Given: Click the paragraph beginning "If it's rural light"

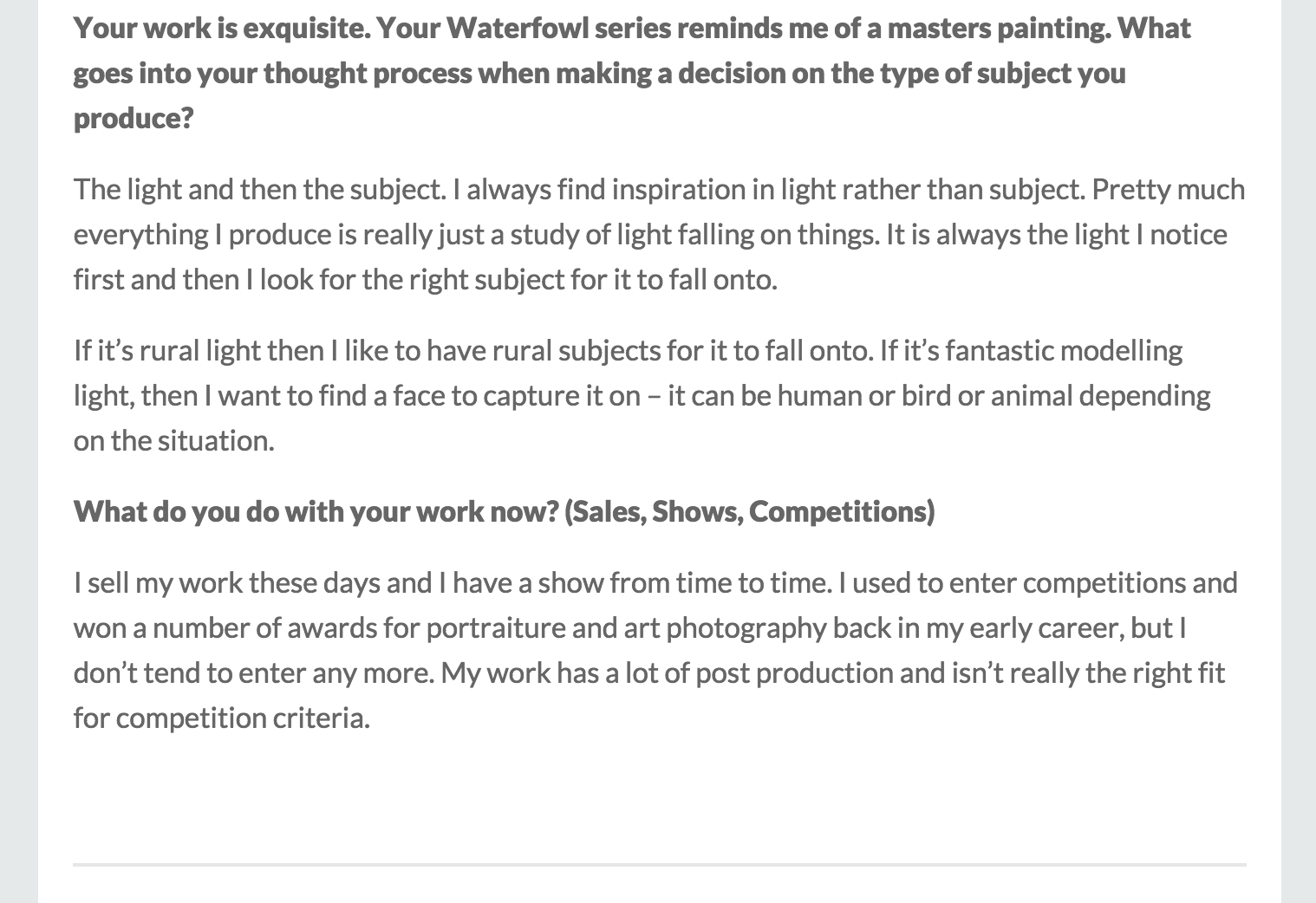Looking at the screenshot, I should pyautogui.click(x=642, y=395).
